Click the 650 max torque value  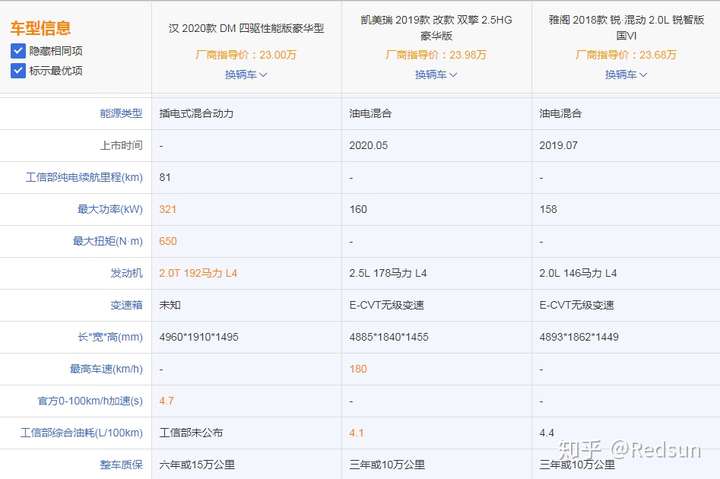point(168,241)
